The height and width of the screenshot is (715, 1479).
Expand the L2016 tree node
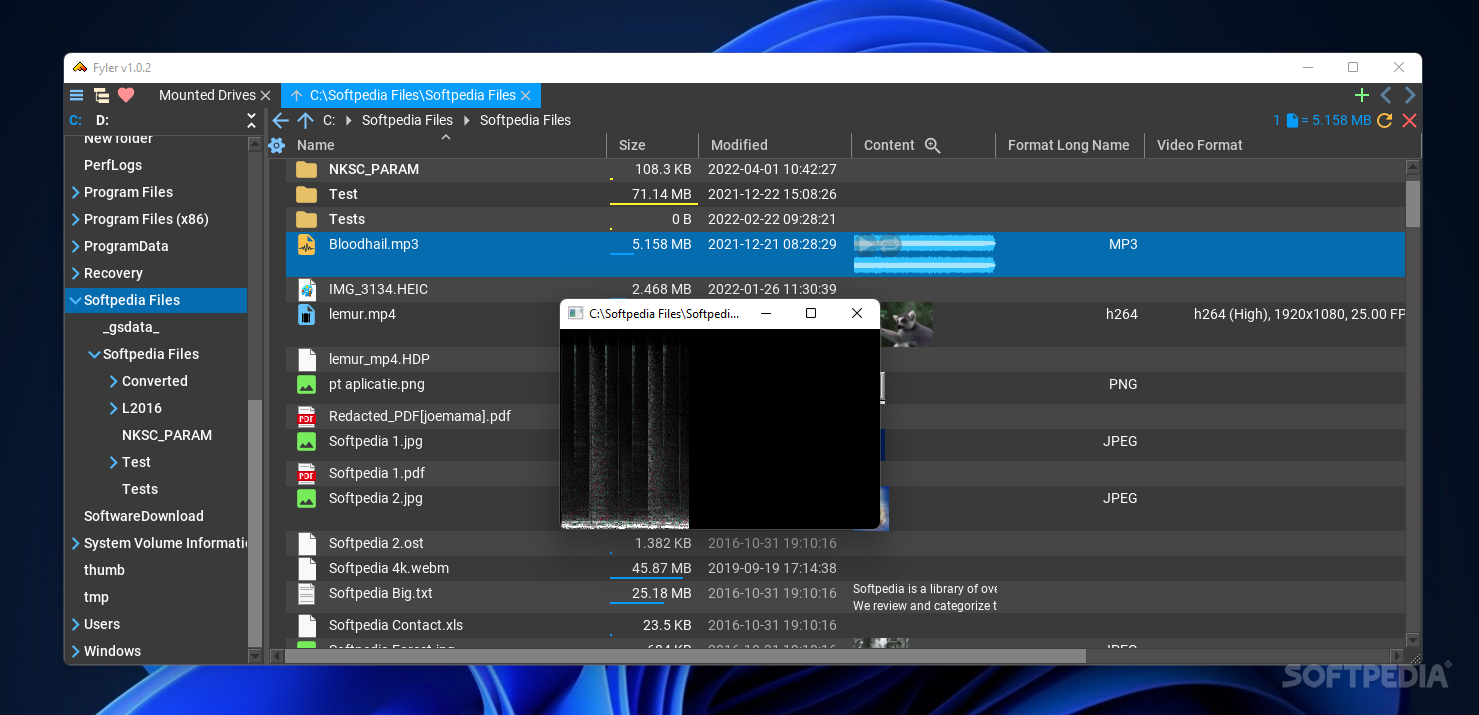click(x=114, y=408)
